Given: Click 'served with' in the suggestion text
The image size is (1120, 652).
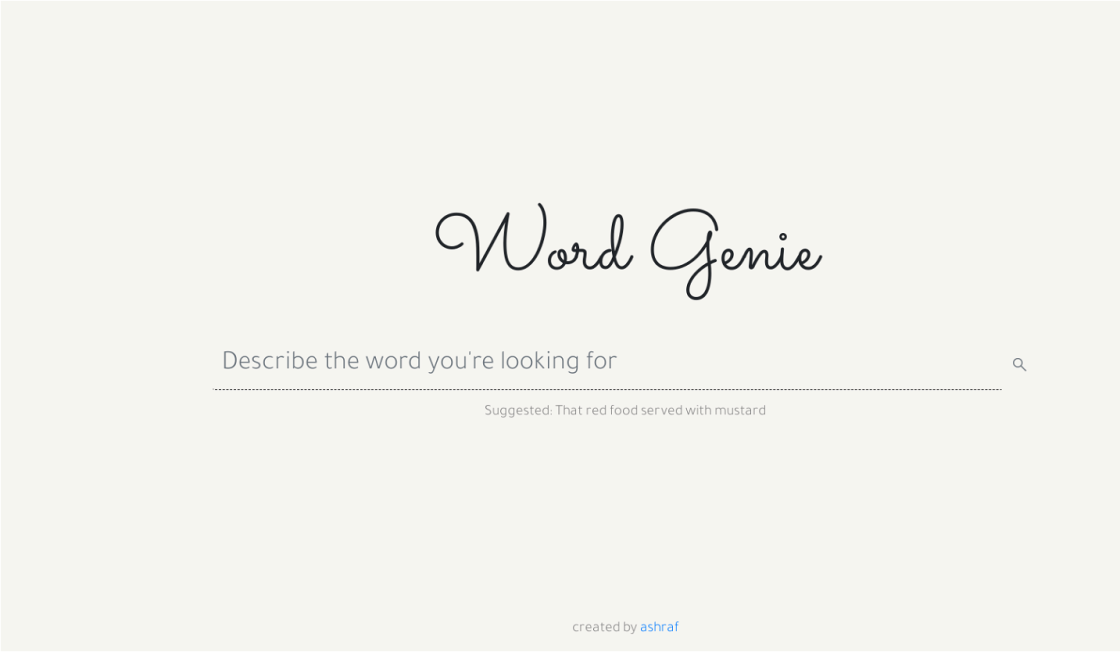Looking at the screenshot, I should tap(675, 411).
